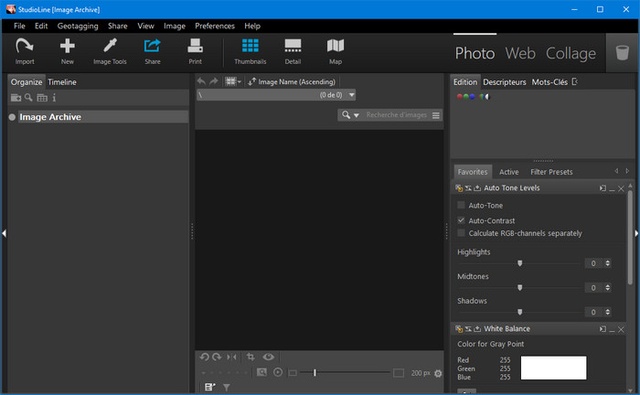Switch to the Descripteurs tab

[504, 82]
